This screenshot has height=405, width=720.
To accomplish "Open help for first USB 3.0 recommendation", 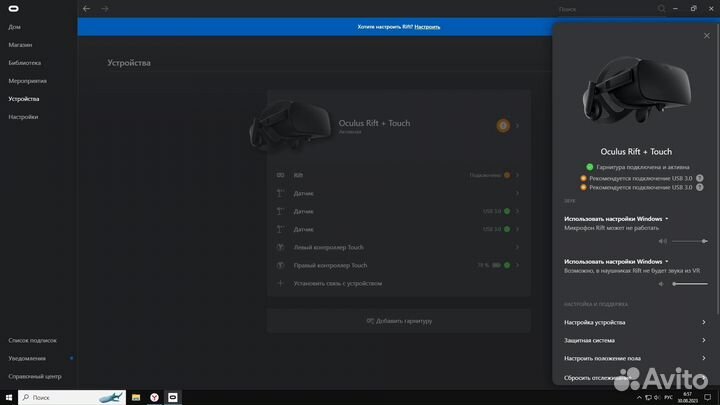I will point(699,178).
